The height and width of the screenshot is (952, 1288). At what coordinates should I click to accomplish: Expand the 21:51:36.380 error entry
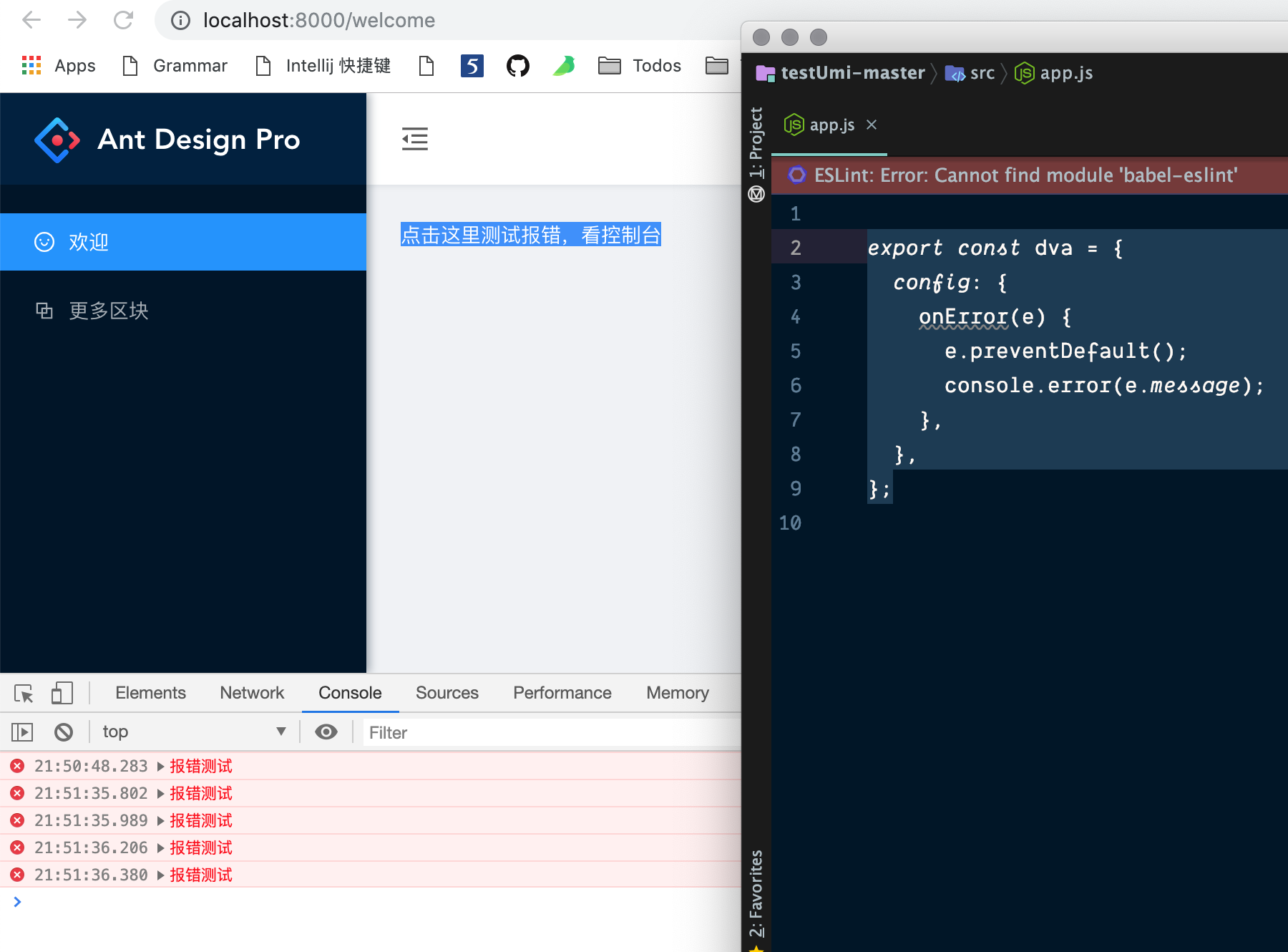[x=161, y=875]
